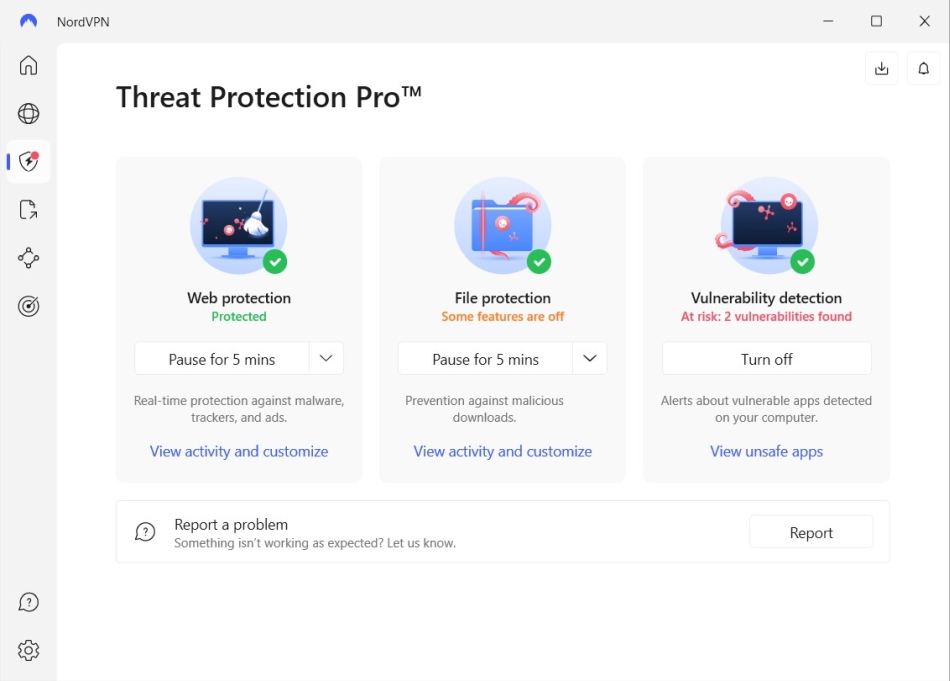Pause File protection for 5 minutes
This screenshot has height=681, width=950.
(488, 358)
